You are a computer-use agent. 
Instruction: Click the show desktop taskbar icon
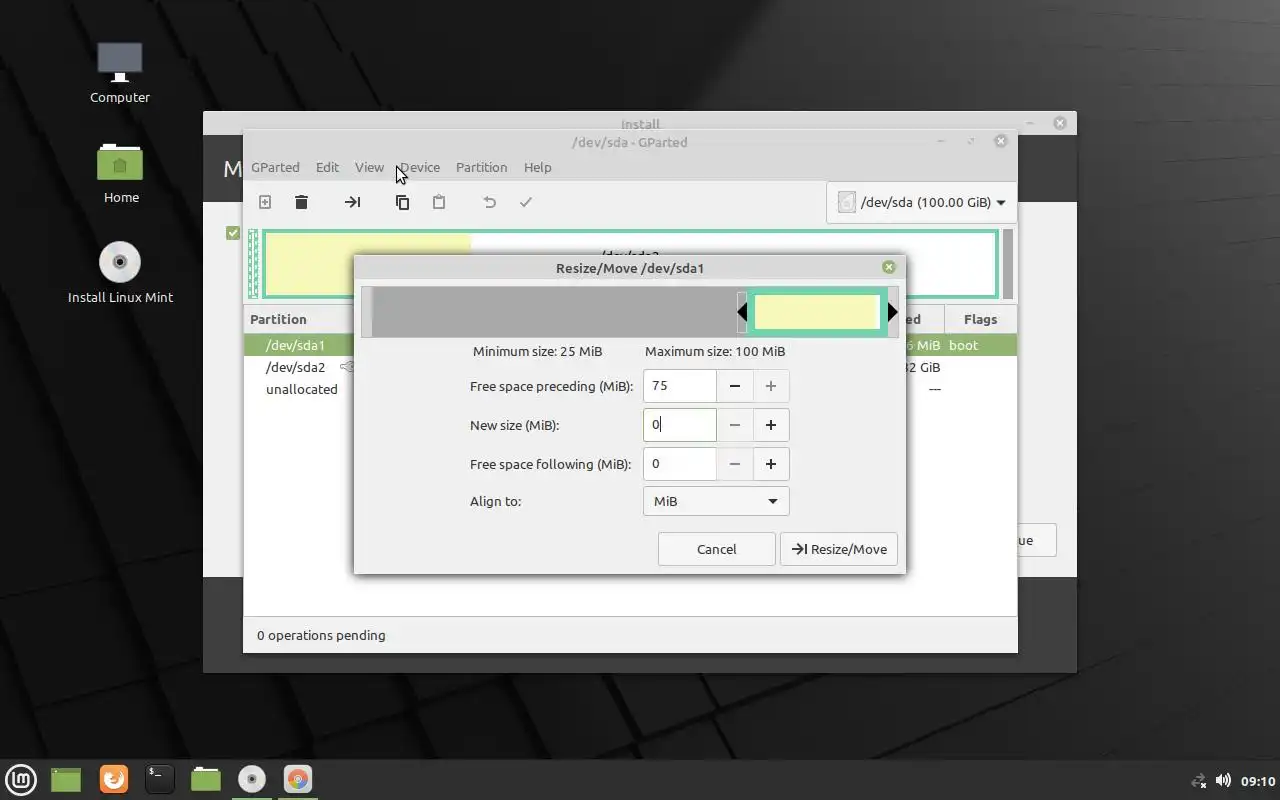(66, 779)
